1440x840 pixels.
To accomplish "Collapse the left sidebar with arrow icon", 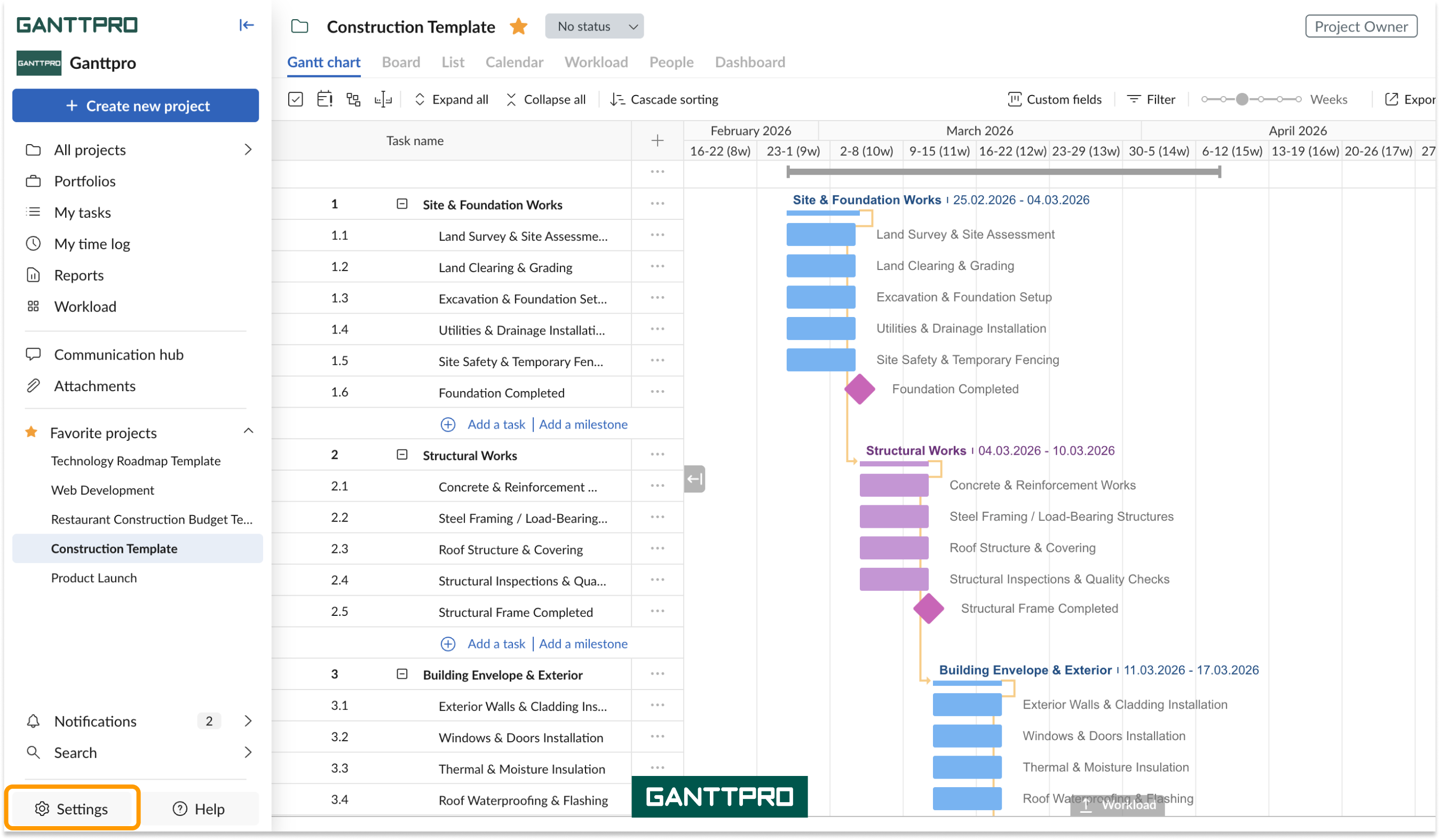I will pyautogui.click(x=246, y=25).
